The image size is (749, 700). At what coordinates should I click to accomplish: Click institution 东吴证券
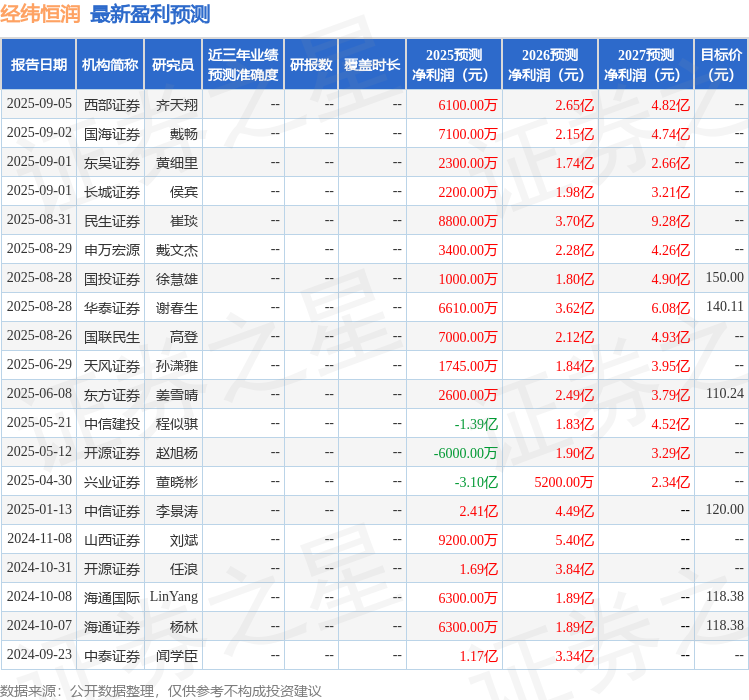[x=112, y=163]
